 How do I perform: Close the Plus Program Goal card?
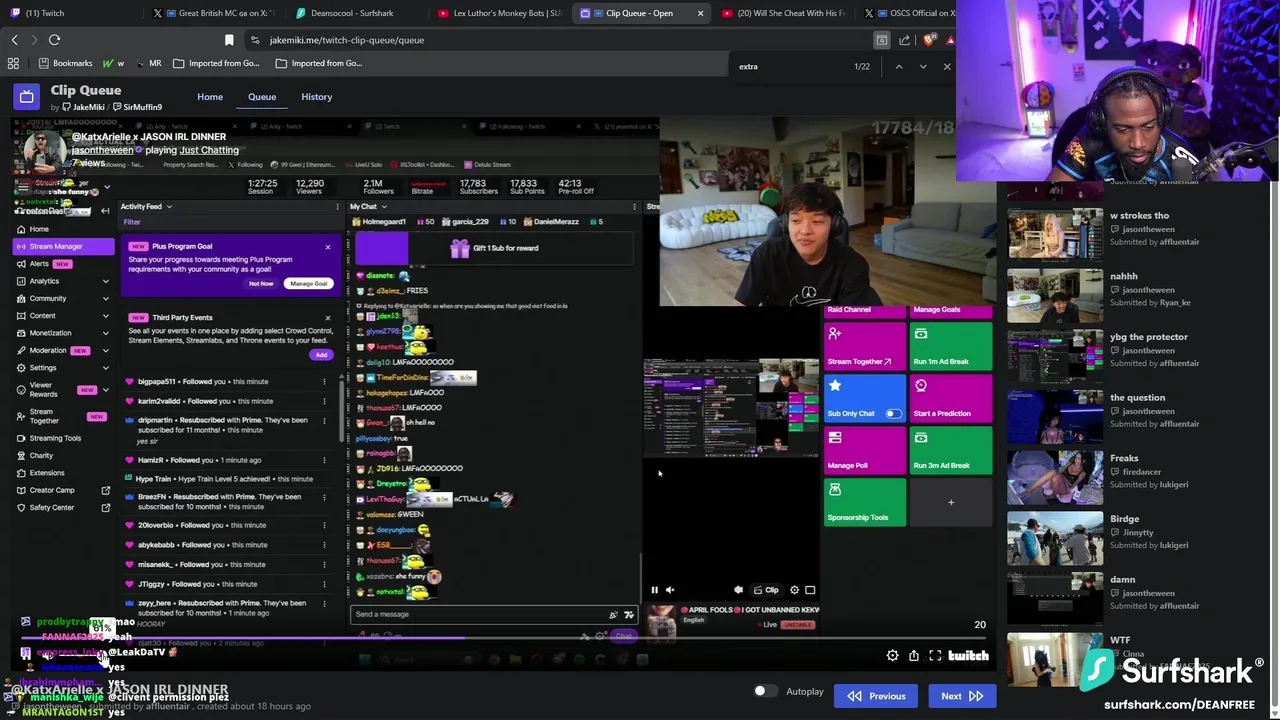click(327, 247)
